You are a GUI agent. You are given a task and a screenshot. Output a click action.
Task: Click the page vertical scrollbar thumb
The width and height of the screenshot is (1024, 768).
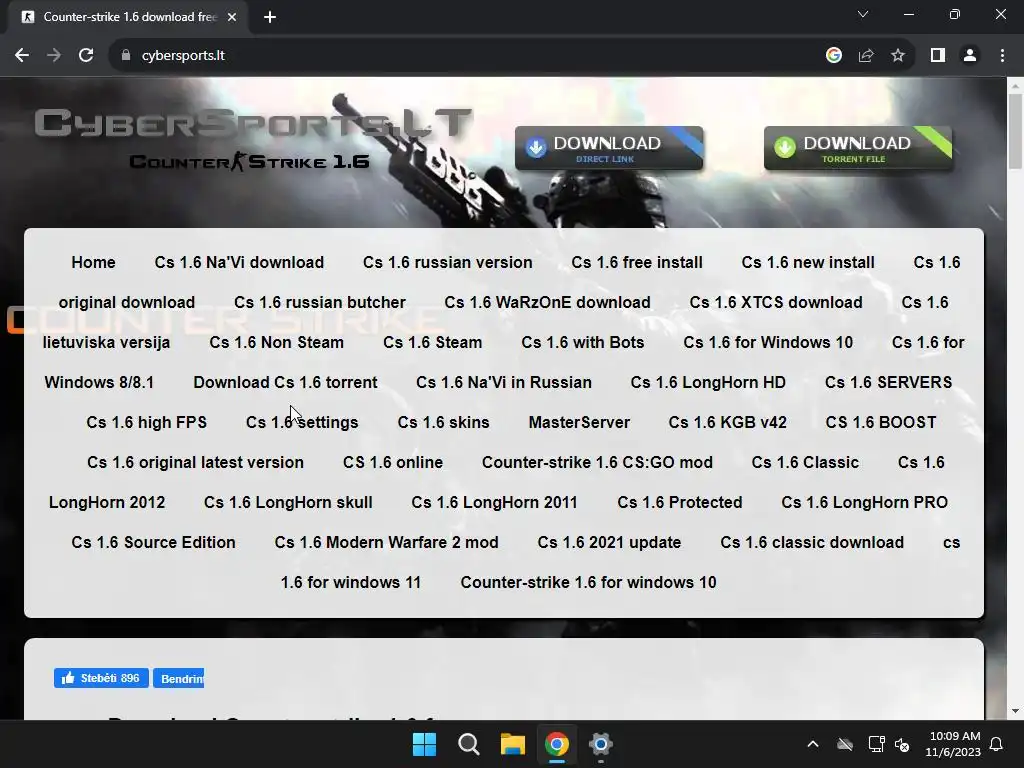pos(1015,131)
